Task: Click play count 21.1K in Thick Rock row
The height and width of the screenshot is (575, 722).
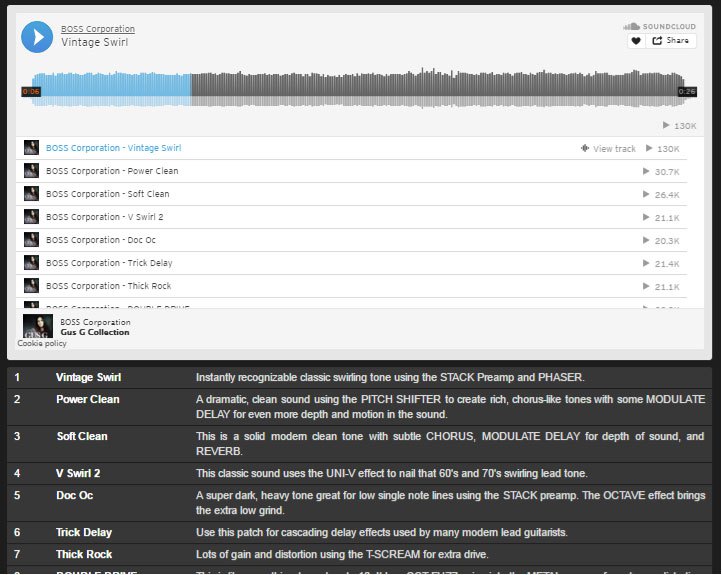Action: [661, 287]
